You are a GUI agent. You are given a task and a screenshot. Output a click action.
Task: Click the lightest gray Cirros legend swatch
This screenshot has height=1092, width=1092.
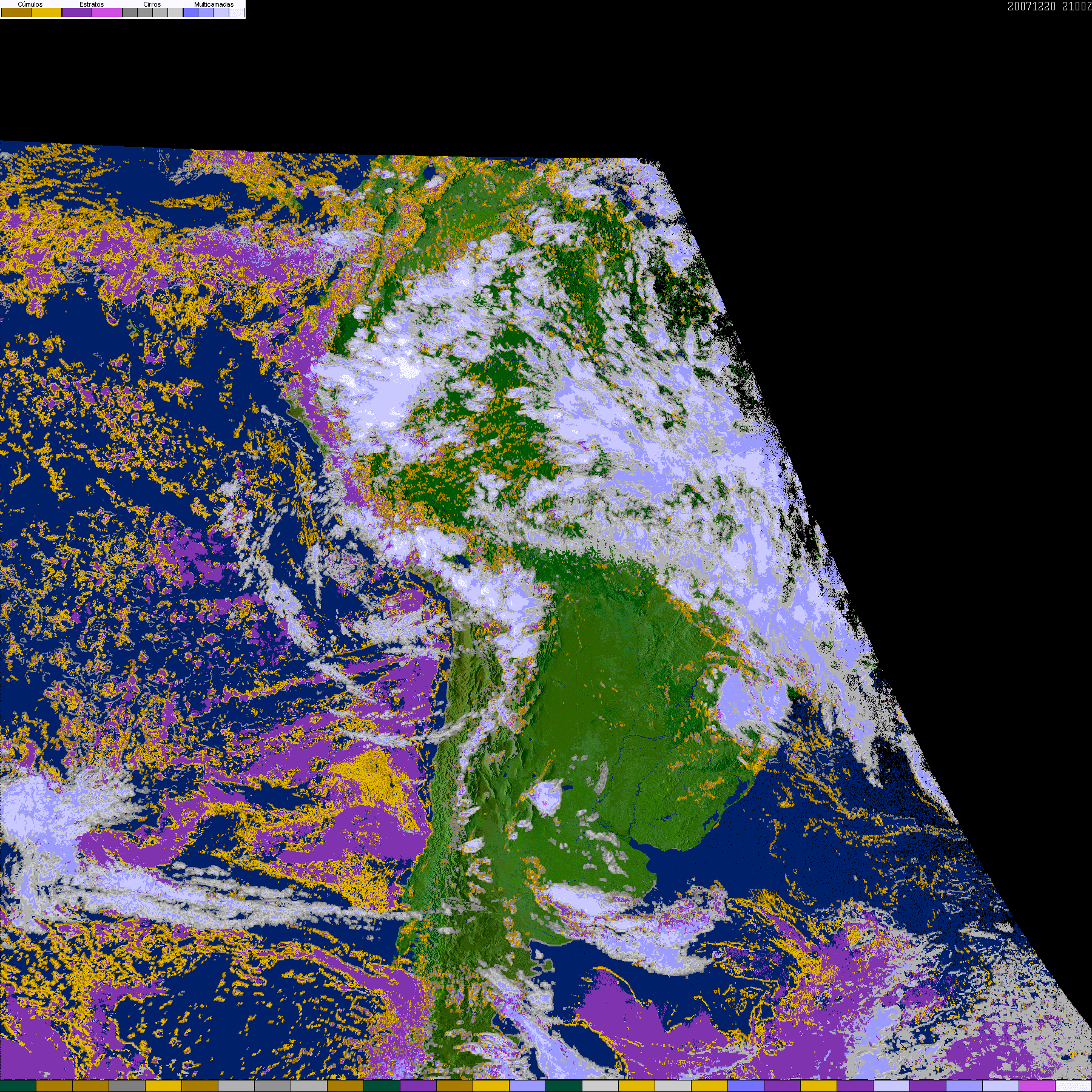(x=175, y=12)
